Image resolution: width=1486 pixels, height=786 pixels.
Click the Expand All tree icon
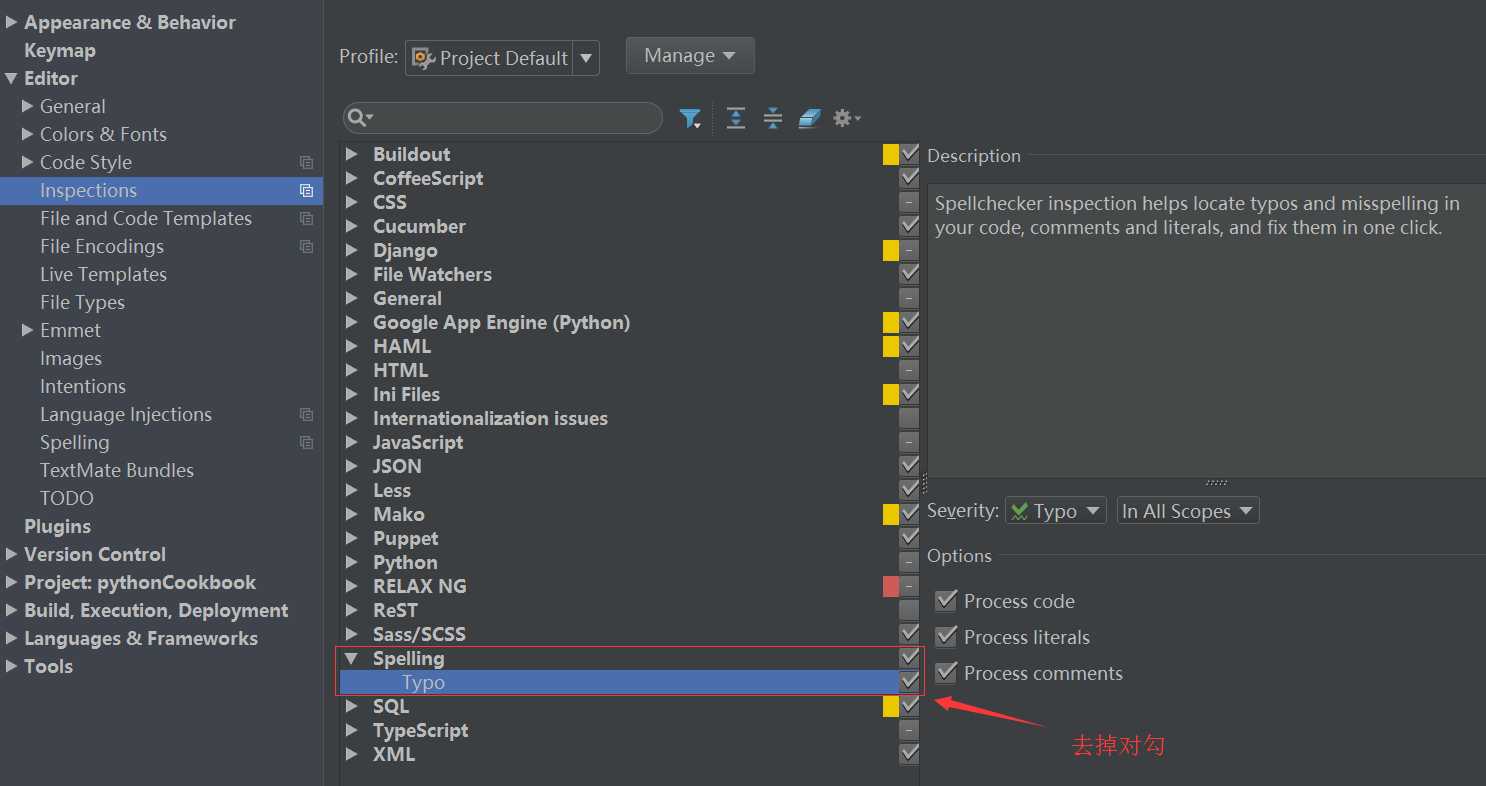(x=736, y=118)
